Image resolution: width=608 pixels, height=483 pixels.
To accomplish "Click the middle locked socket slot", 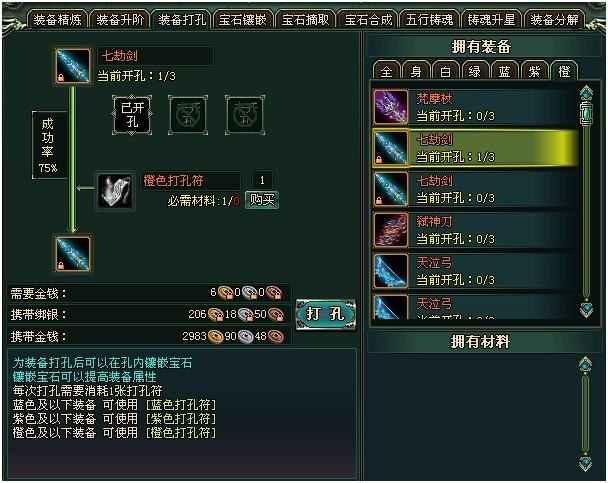I will point(188,115).
